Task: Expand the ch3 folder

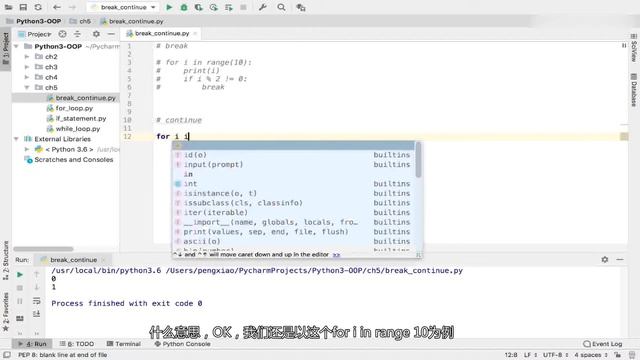Action: click(27, 67)
